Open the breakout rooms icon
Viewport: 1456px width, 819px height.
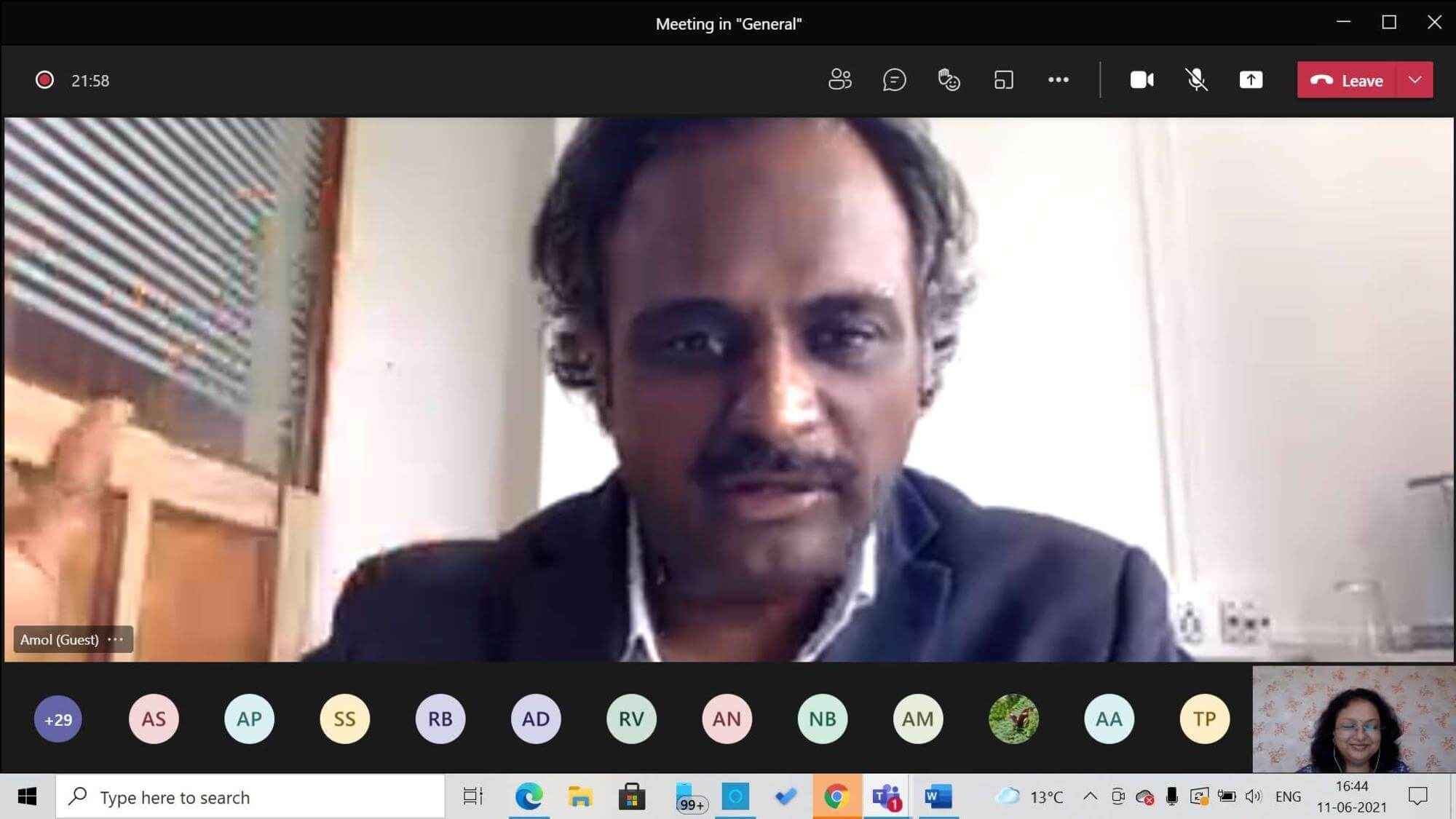pos(1003,79)
